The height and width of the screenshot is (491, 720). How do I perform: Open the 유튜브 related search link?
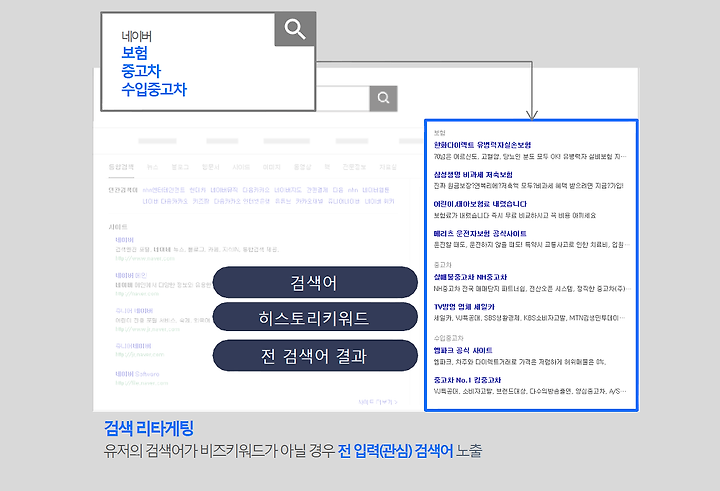tap(283, 201)
